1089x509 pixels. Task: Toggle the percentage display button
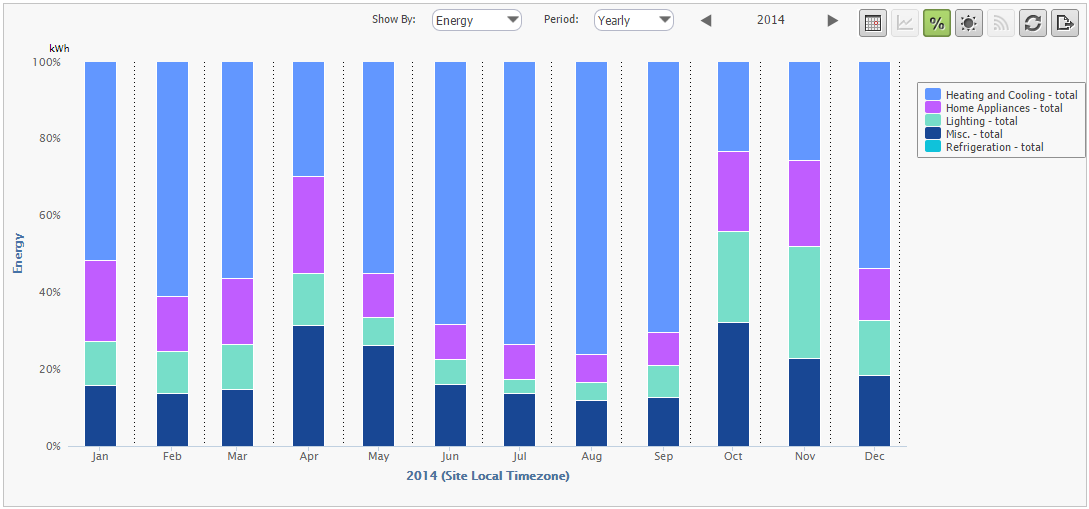(937, 23)
